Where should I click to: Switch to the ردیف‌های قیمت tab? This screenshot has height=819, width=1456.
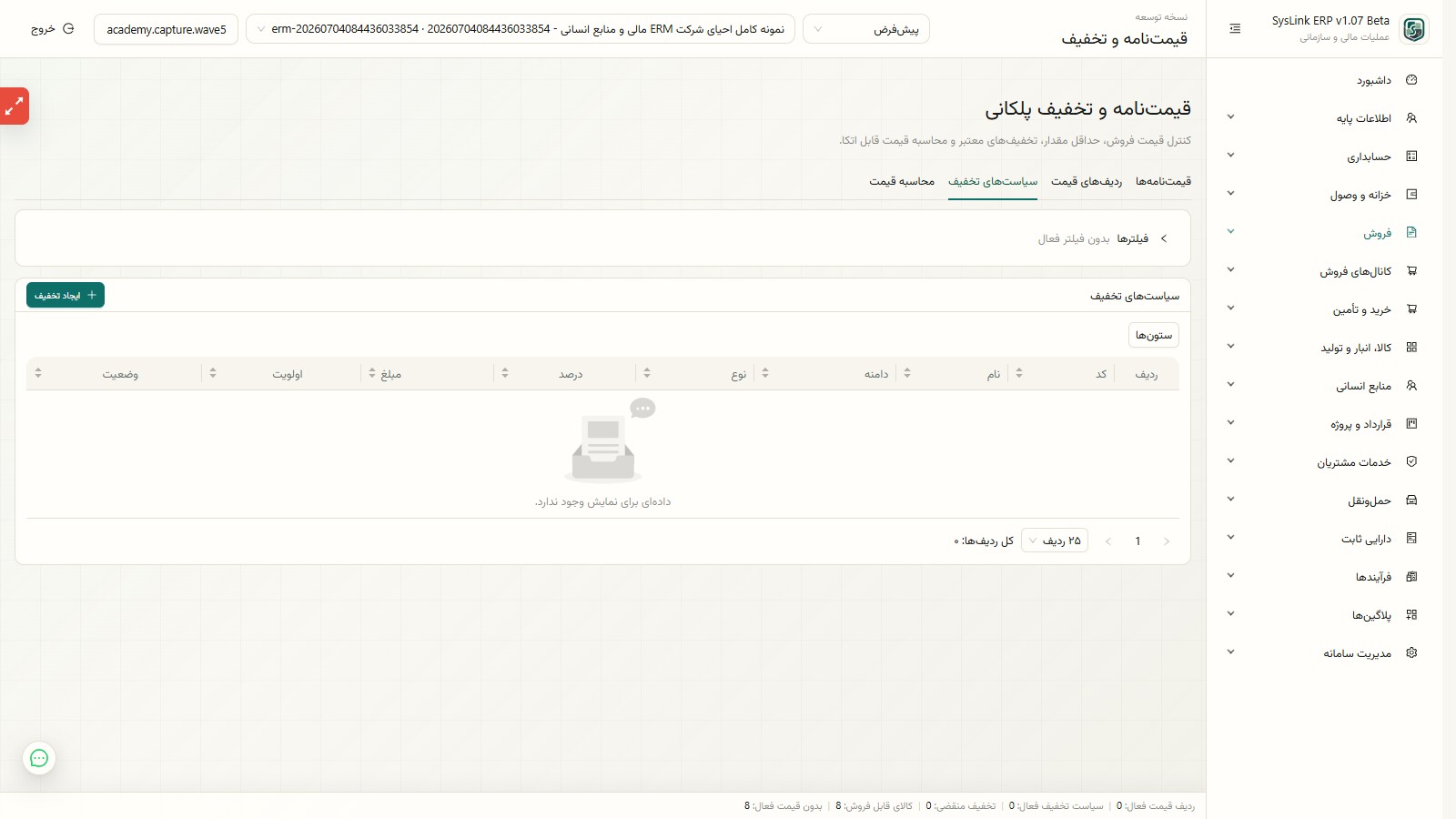click(x=1087, y=182)
